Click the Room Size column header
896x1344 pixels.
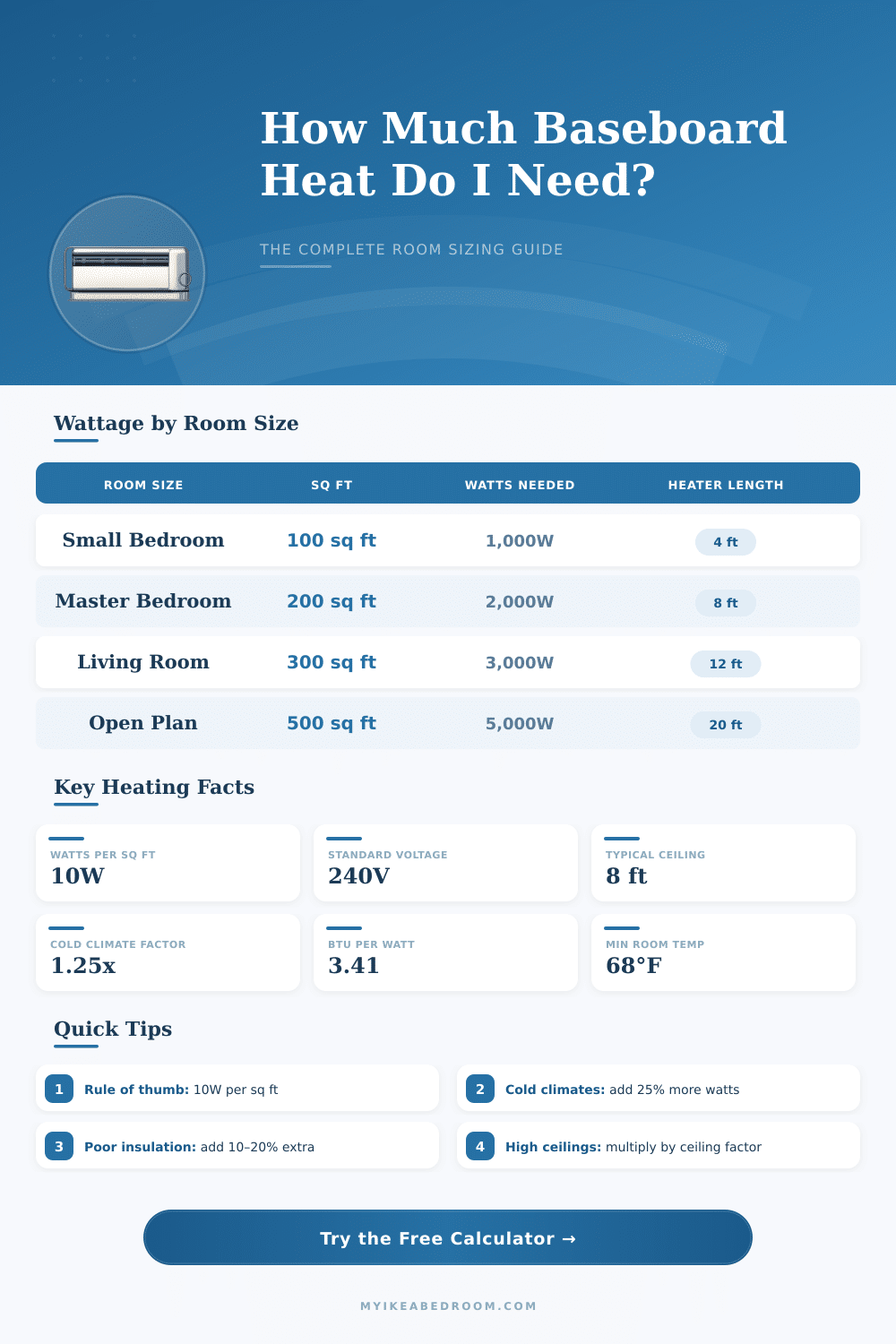[143, 485]
